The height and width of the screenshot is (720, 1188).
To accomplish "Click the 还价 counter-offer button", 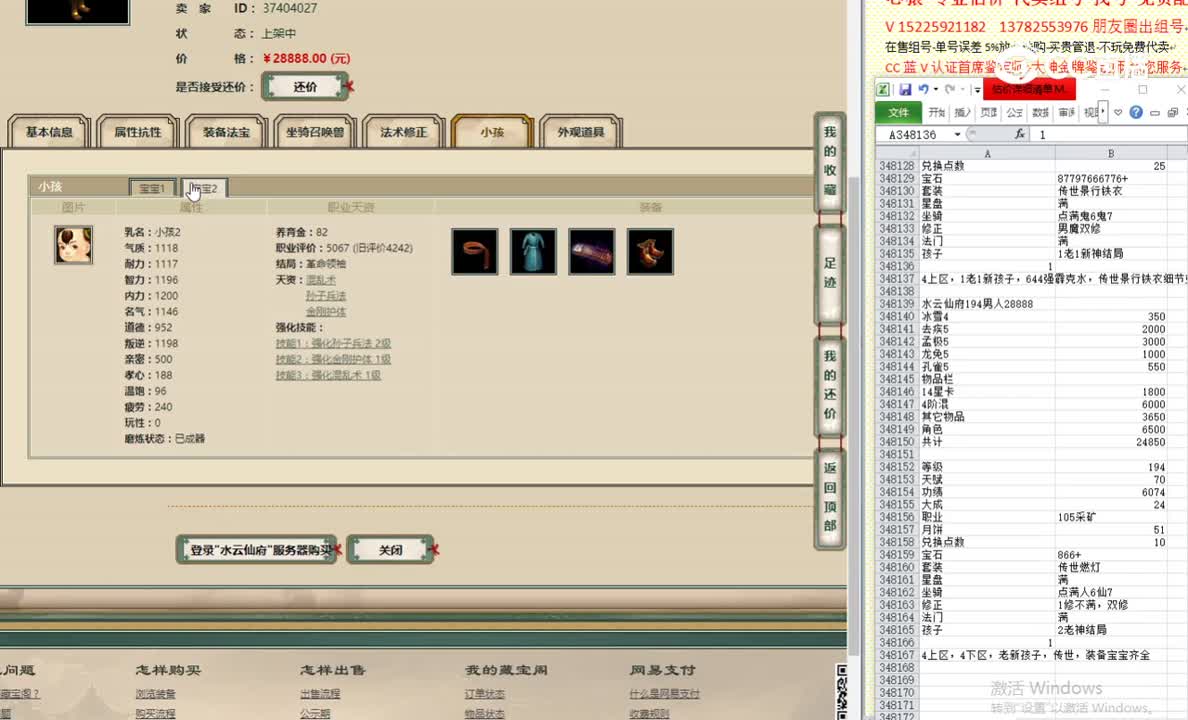I will 304,87.
